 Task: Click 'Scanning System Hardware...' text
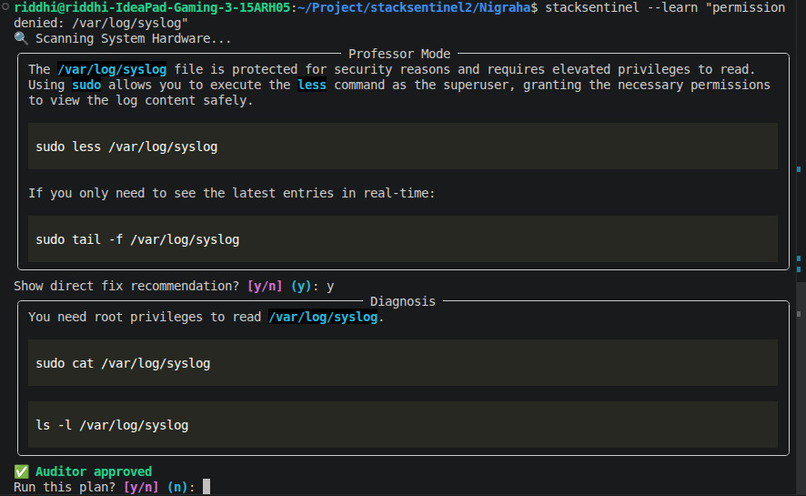133,39
